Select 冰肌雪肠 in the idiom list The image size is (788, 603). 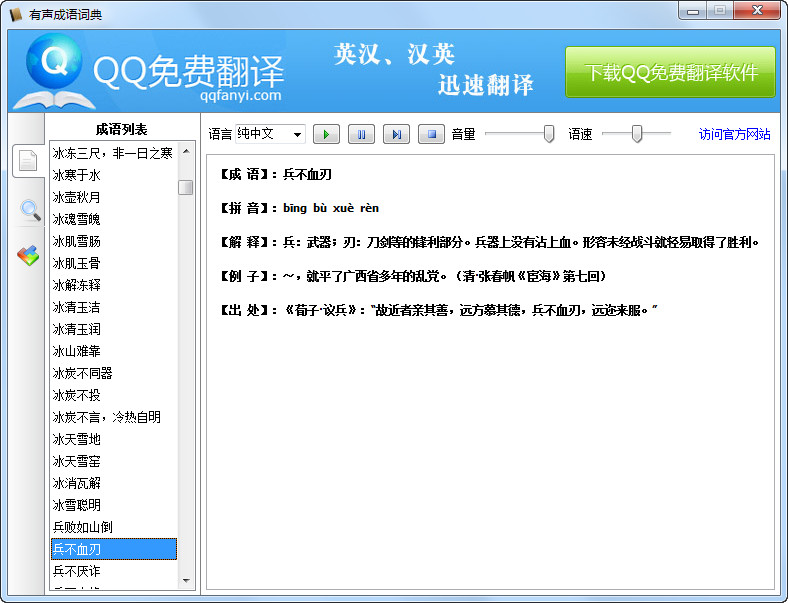coord(114,241)
